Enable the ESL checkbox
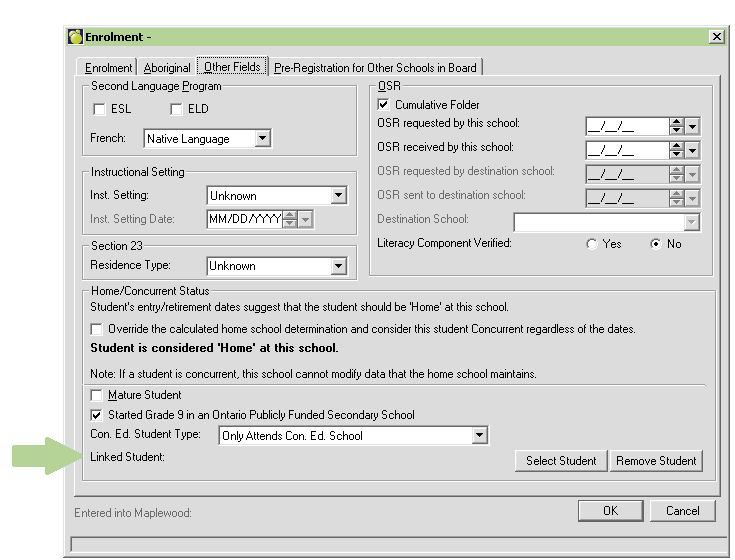735x560 pixels. (100, 109)
